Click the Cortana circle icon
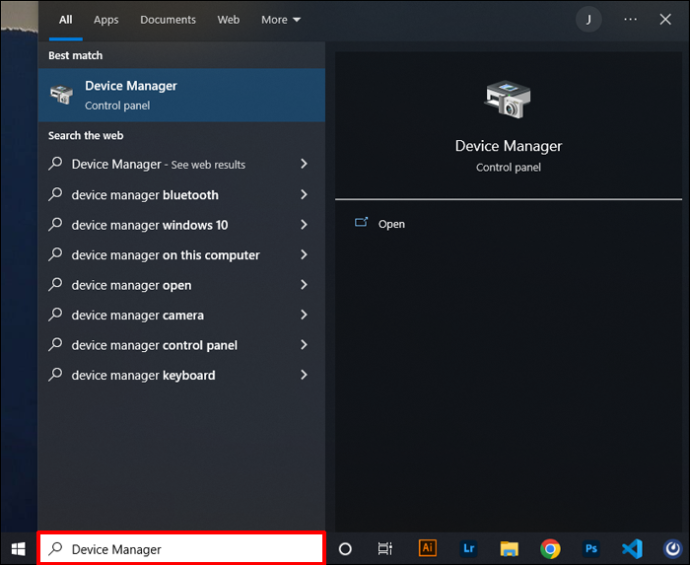 click(x=345, y=549)
